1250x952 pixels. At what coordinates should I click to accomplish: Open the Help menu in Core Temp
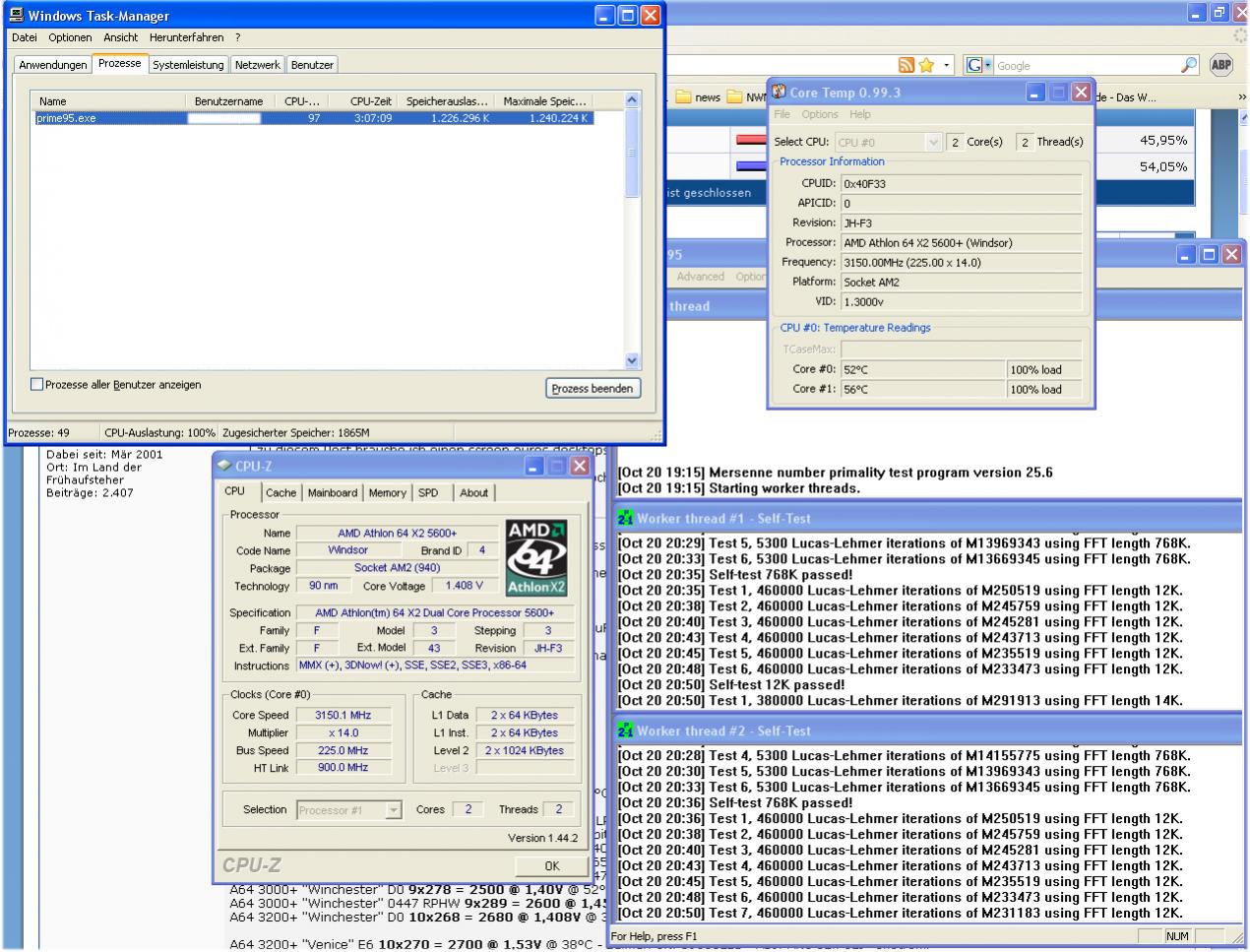pyautogui.click(x=860, y=114)
